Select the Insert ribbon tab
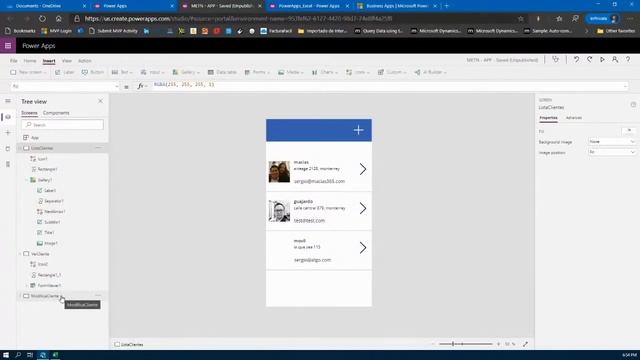Screen dimensions: 640x360 coord(49,61)
